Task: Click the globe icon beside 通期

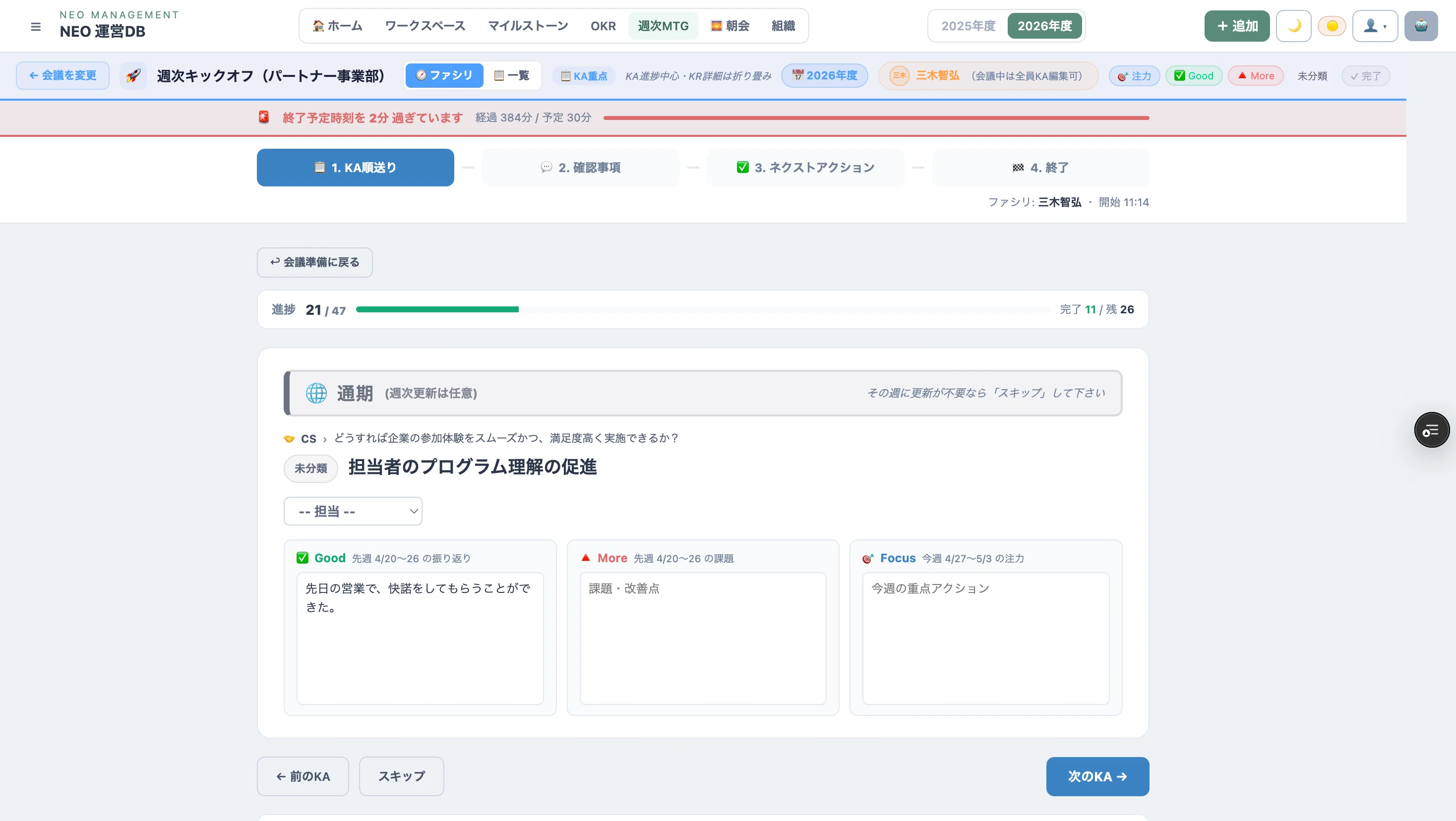Action: 316,393
